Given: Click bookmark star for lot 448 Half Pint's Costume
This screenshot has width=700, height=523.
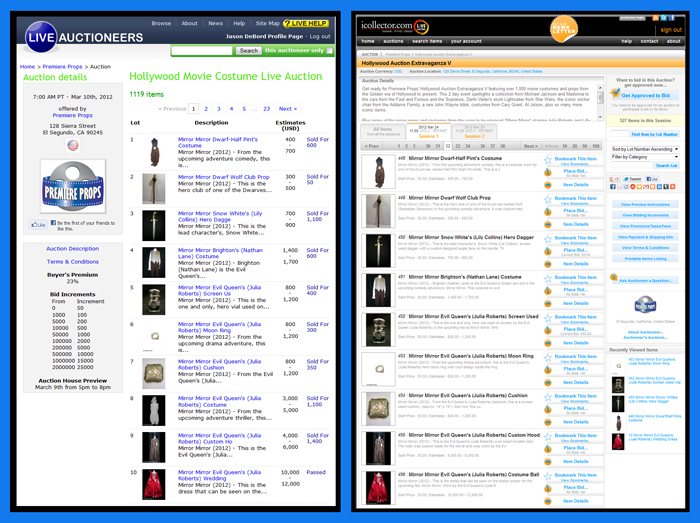Looking at the screenshot, I should (x=548, y=160).
